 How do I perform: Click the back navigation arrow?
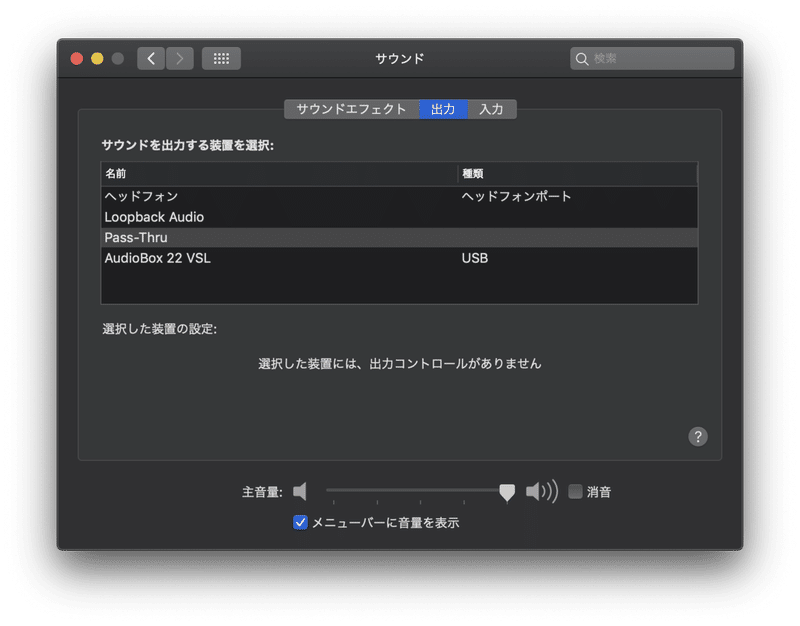(150, 58)
